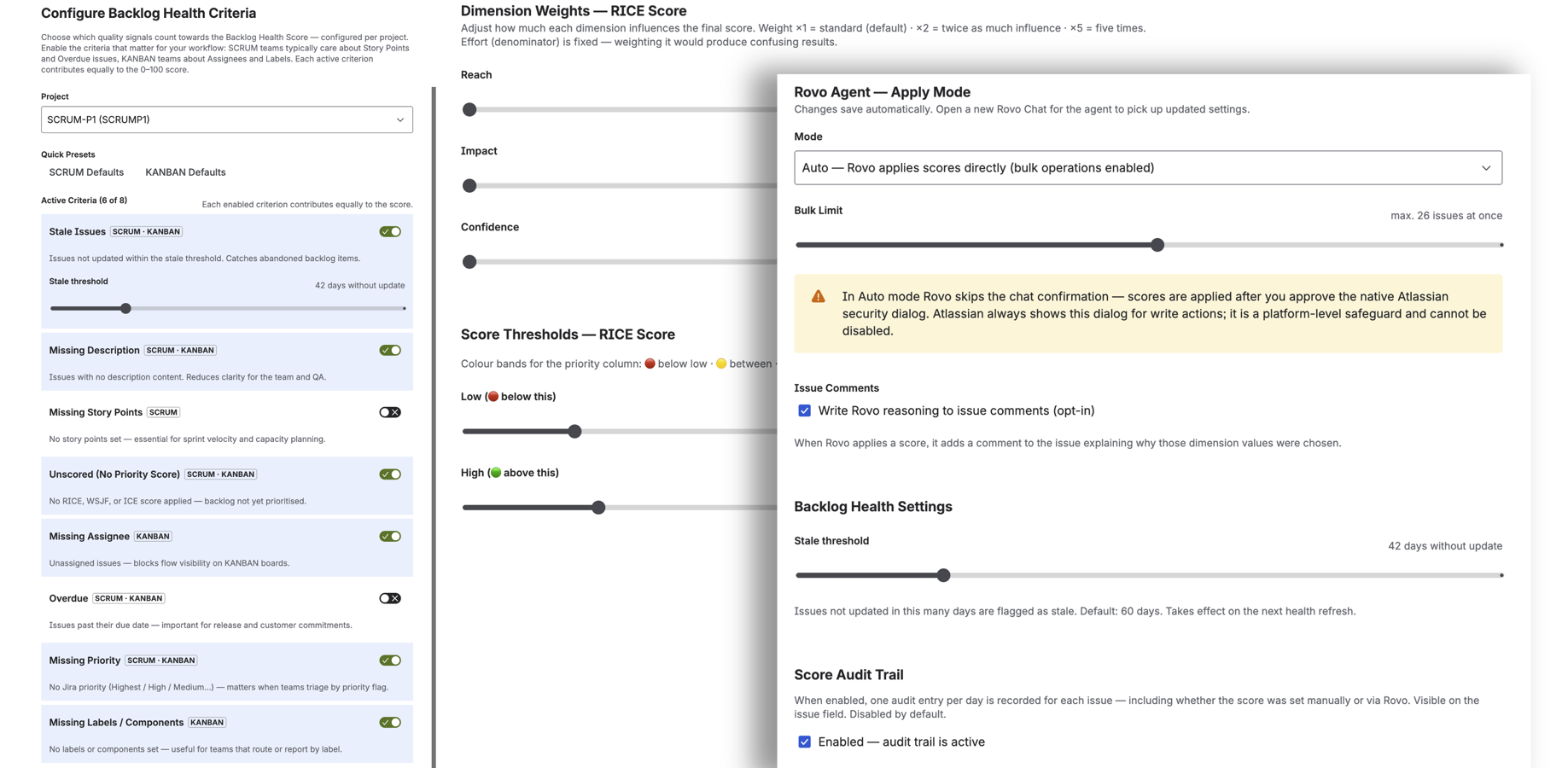Apply the KANBAN Defaults preset
Image resolution: width=1568 pixels, height=768 pixels.
tap(184, 172)
